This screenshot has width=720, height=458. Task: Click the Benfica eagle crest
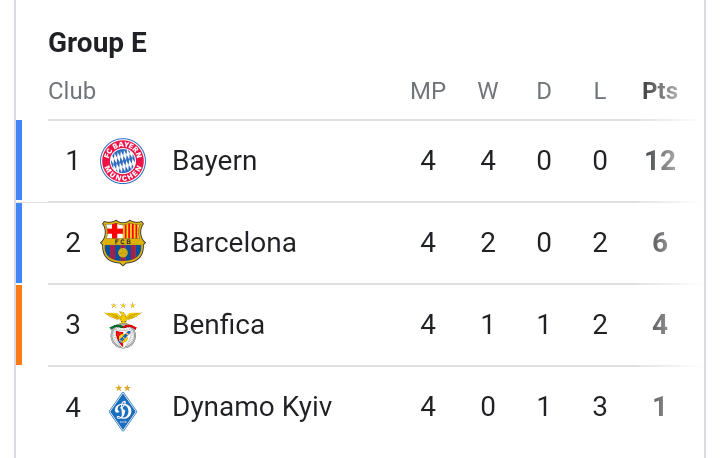pos(123,325)
